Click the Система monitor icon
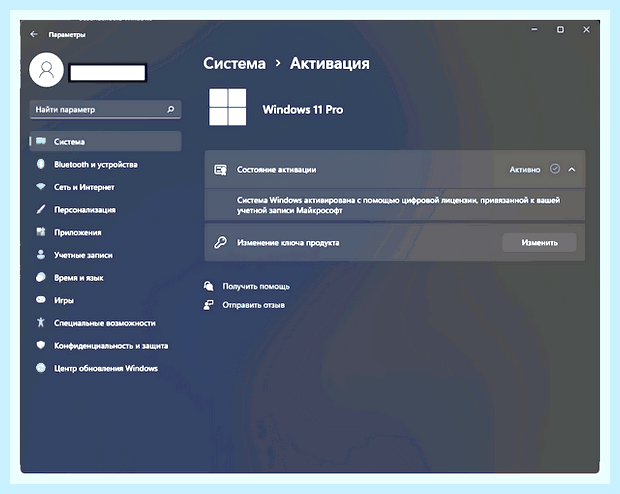620x494 pixels. point(41,141)
